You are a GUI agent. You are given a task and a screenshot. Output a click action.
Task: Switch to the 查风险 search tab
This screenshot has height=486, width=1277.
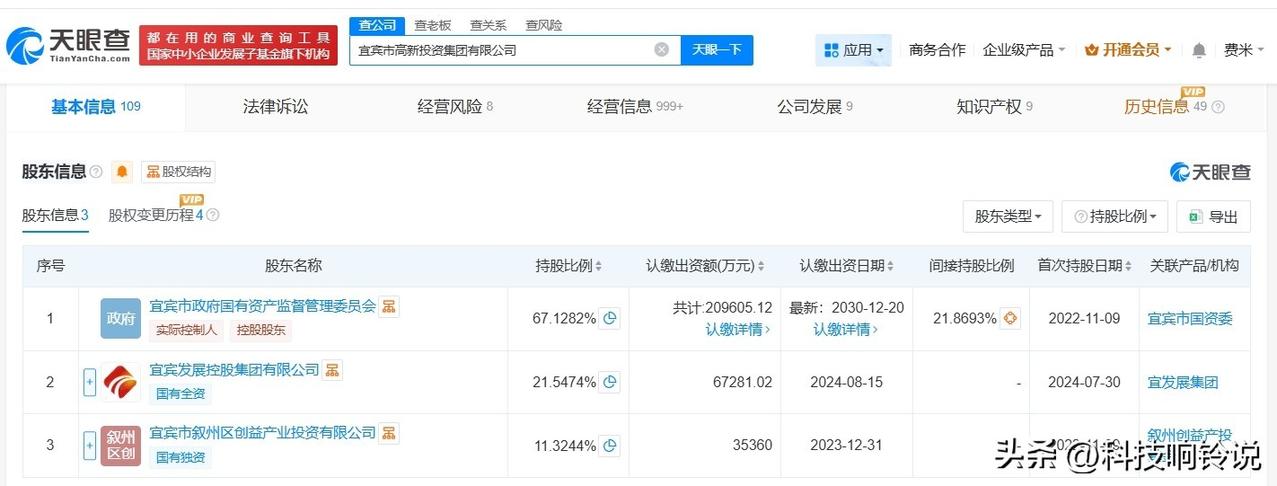click(543, 25)
